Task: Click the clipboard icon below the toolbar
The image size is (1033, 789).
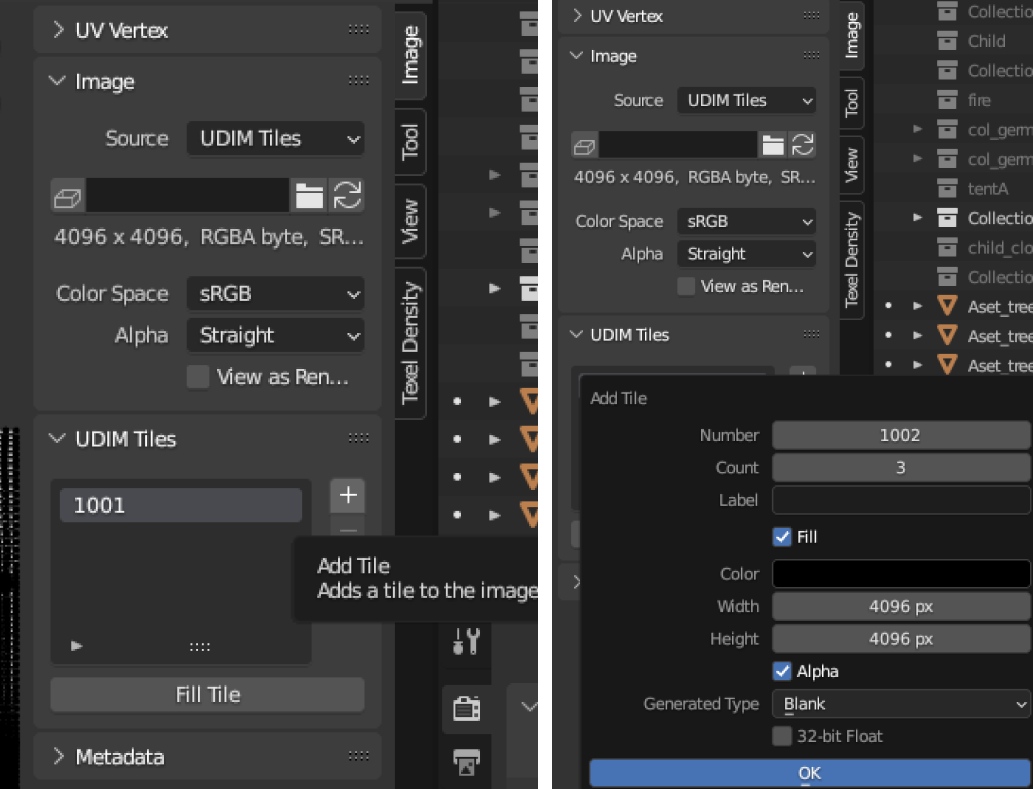Action: tap(467, 708)
